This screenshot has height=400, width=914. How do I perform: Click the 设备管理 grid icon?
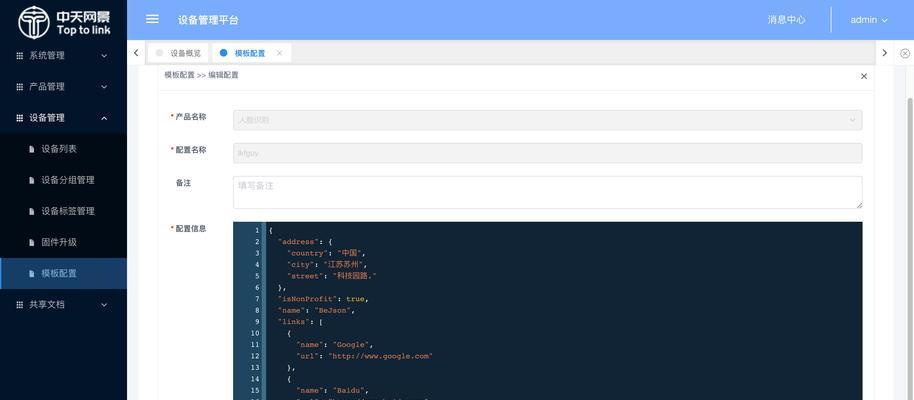point(19,118)
